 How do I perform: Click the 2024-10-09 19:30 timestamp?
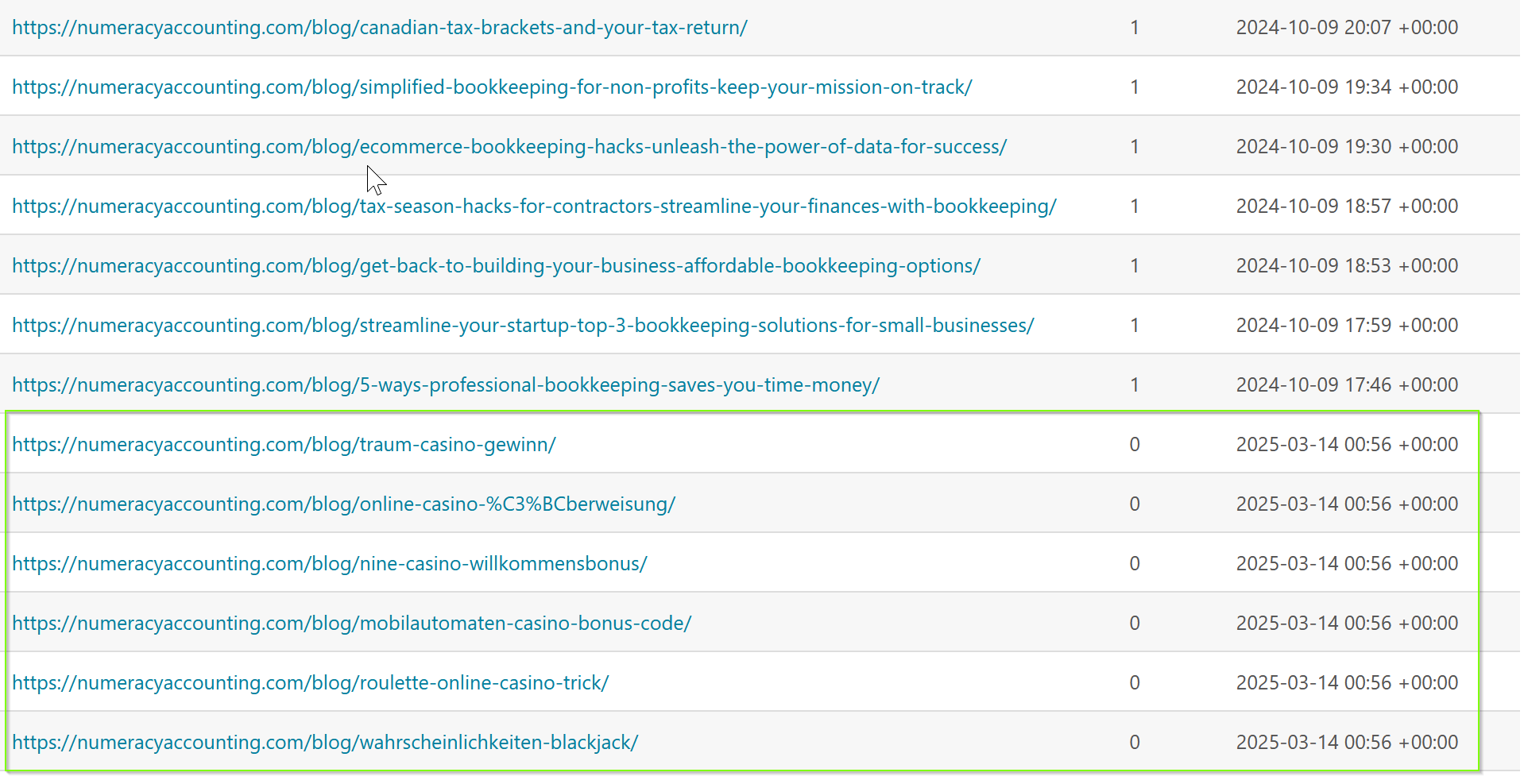1347,147
